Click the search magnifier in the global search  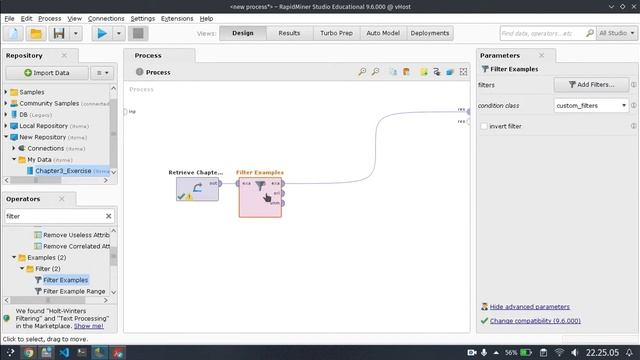click(x=589, y=33)
